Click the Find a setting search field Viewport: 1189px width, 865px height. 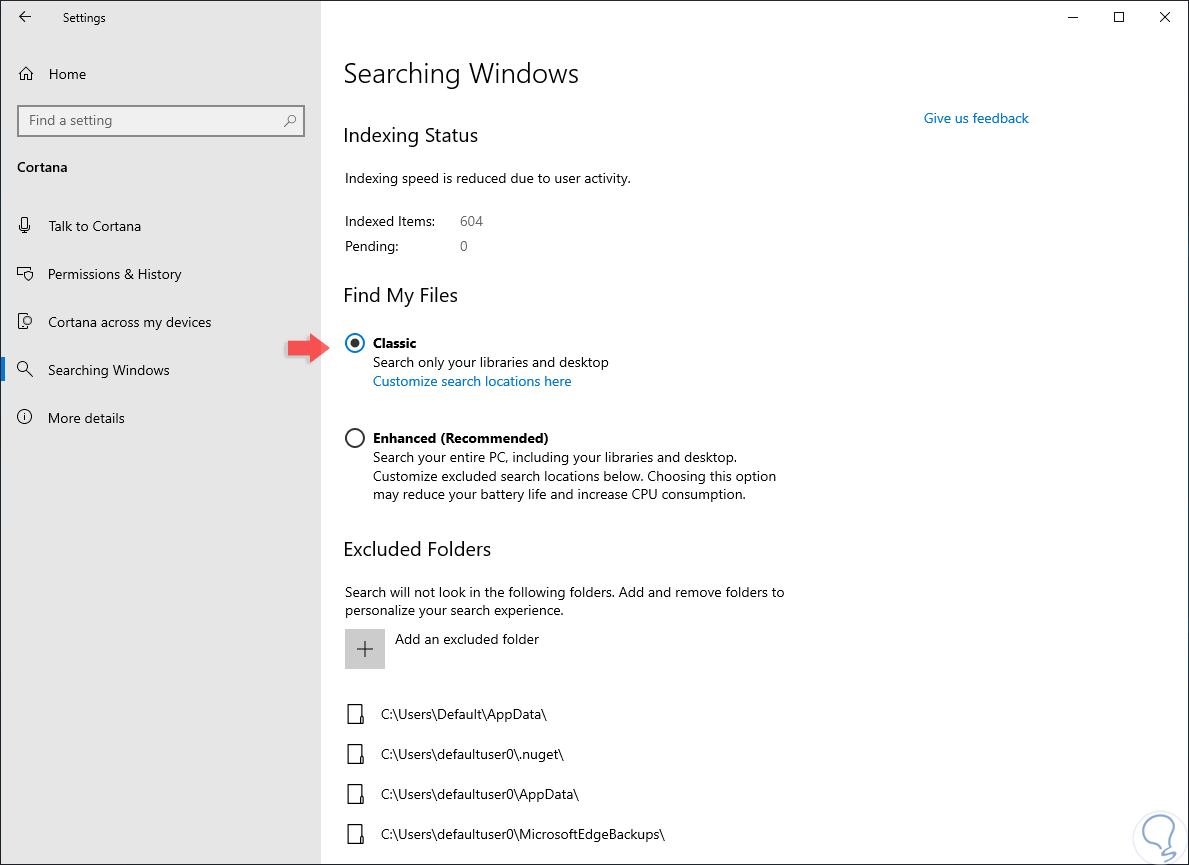tap(150, 121)
